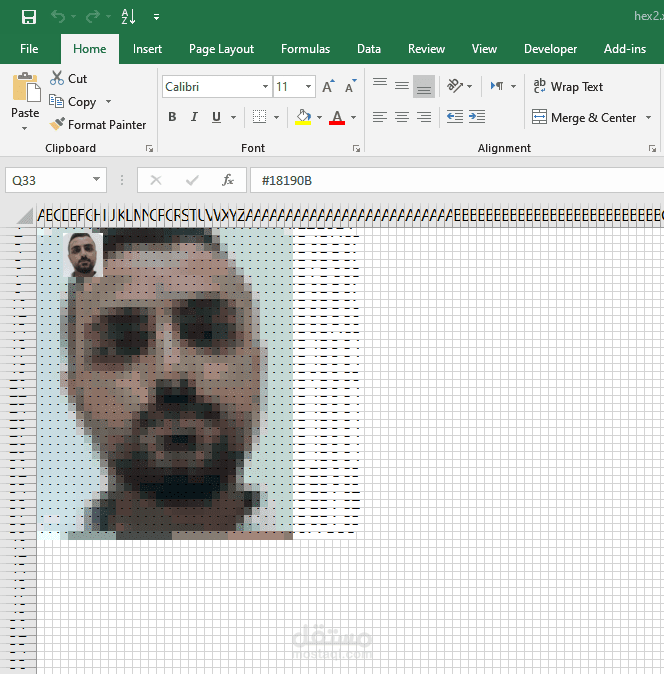Expand the Underline style arrow
This screenshot has width=664, height=674.
(233, 117)
